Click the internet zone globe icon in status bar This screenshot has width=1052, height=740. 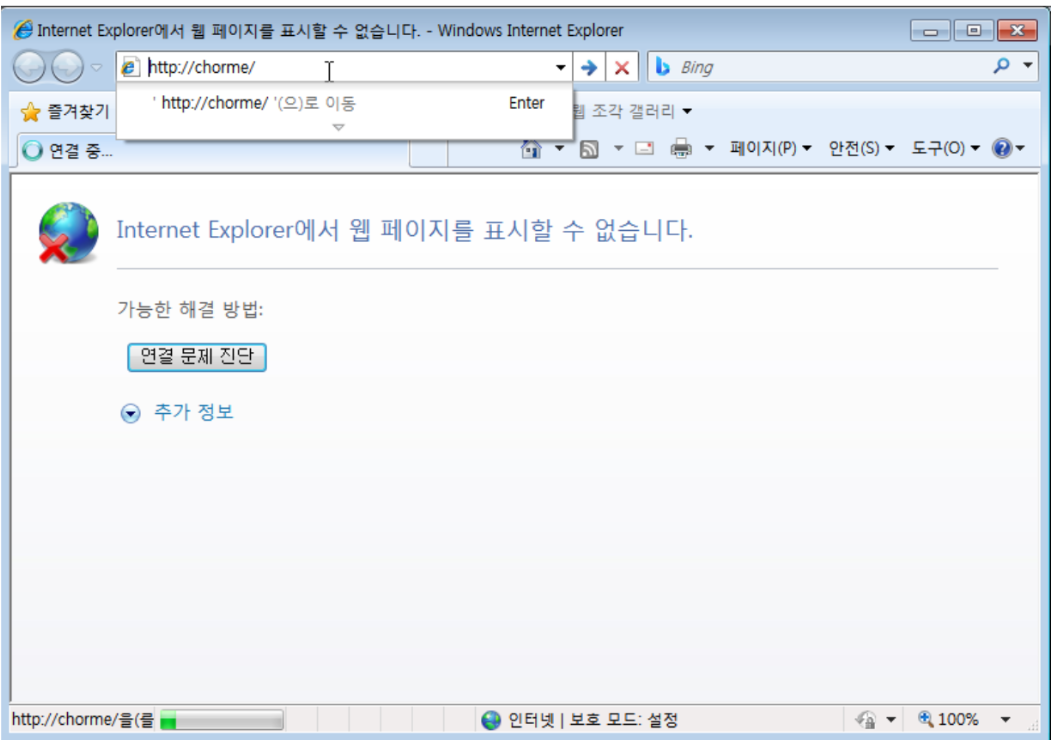(491, 721)
